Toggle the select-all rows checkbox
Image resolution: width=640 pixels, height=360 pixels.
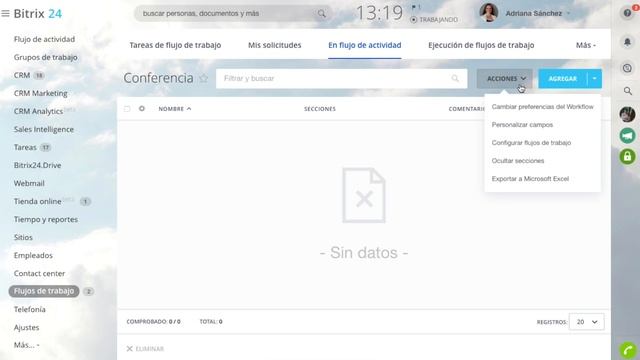point(127,109)
